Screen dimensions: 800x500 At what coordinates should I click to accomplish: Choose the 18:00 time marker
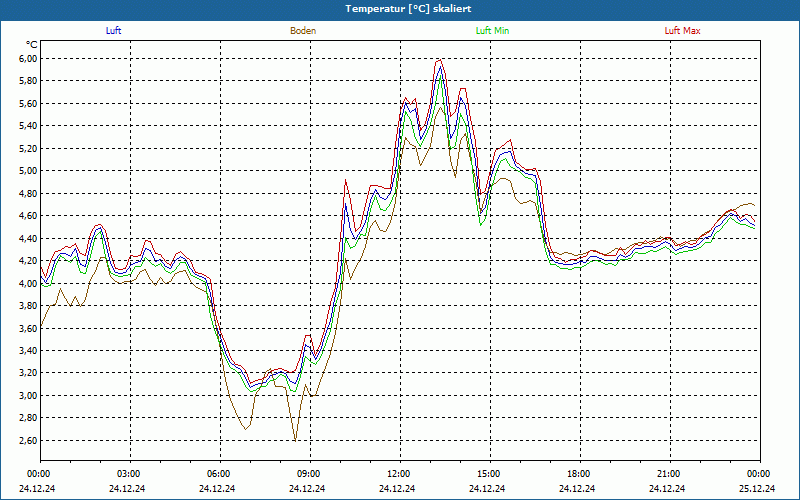[x=579, y=474]
